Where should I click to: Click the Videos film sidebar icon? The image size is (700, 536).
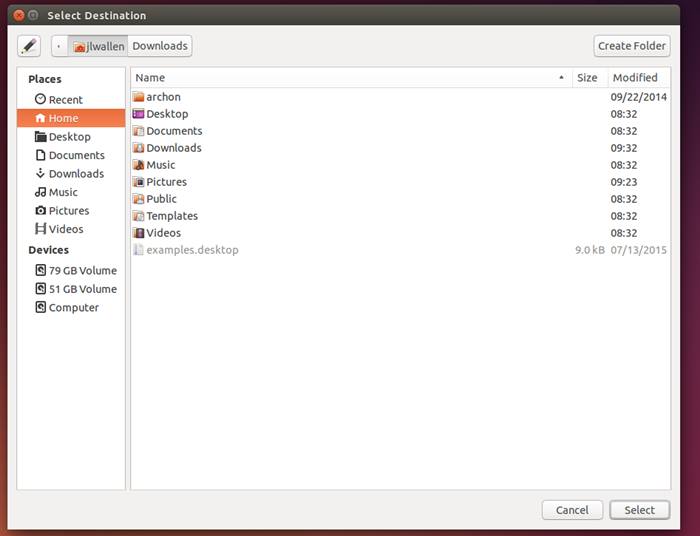coord(40,229)
